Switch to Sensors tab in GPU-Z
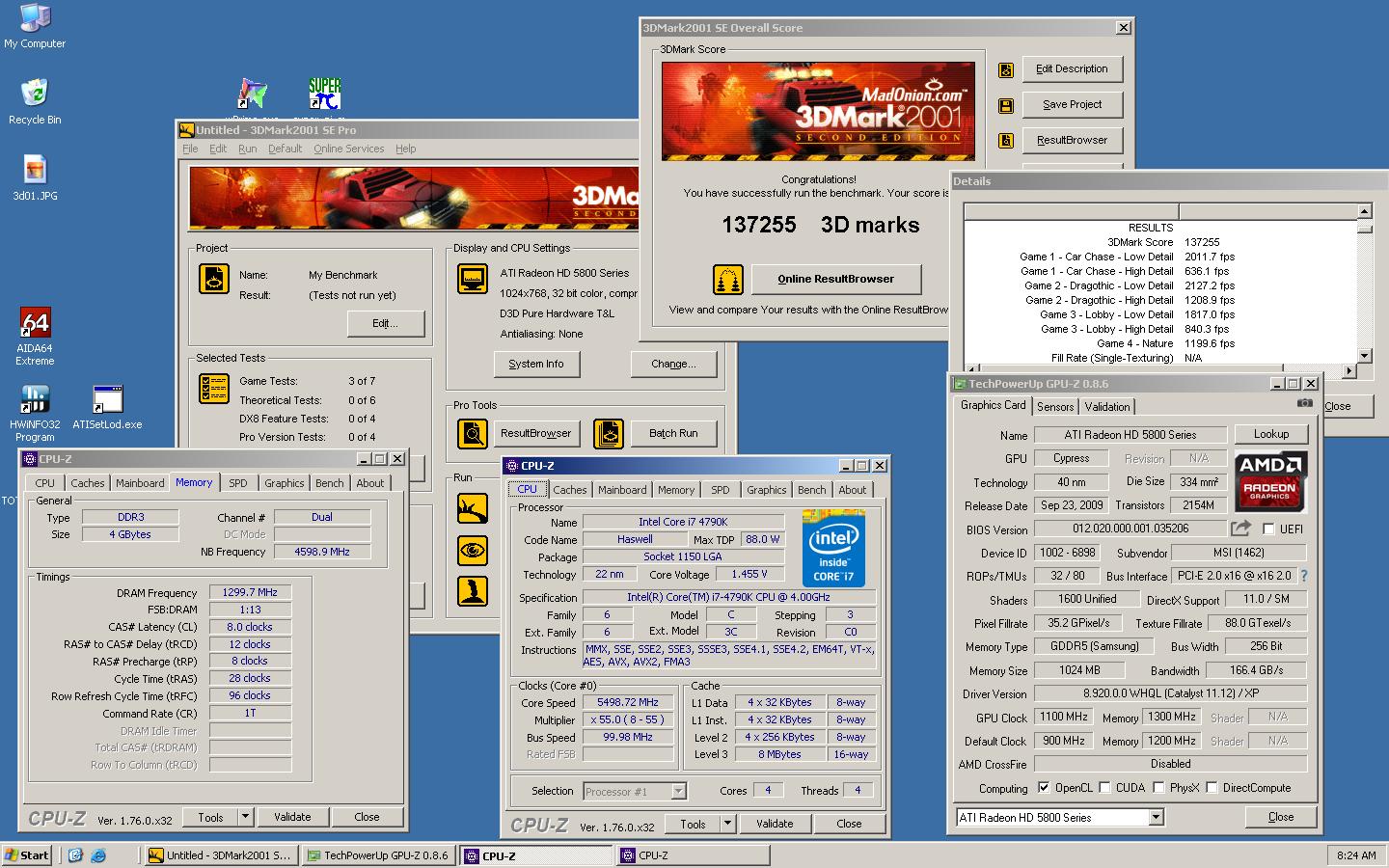1389x868 pixels. pyautogui.click(x=1055, y=407)
